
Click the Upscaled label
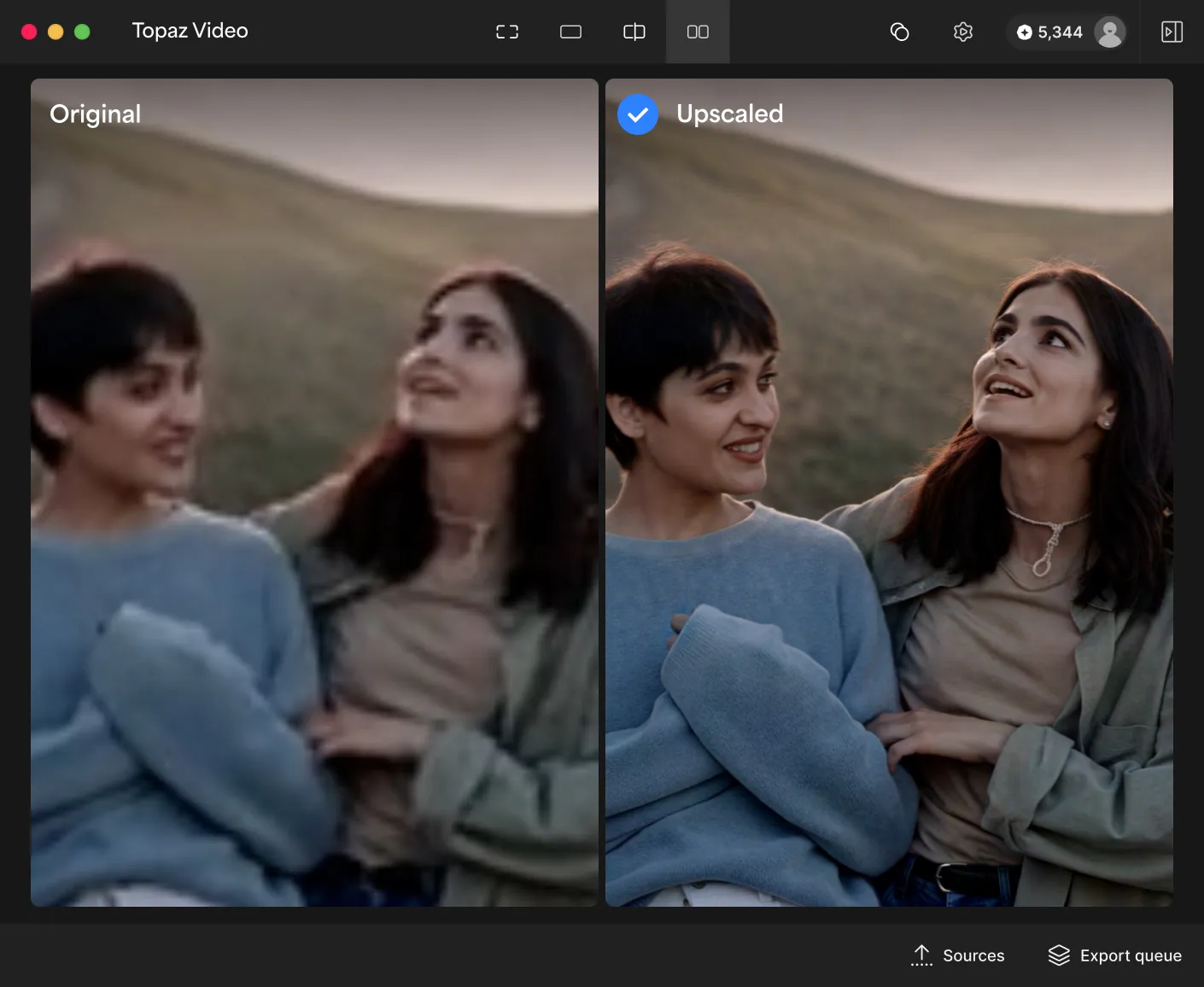[x=730, y=114]
